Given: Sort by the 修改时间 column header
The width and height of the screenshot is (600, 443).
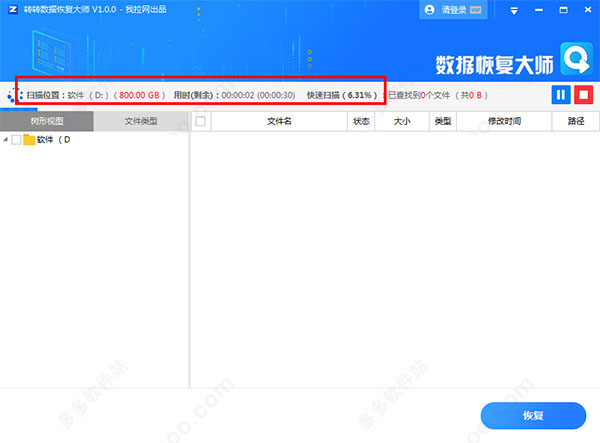Looking at the screenshot, I should tap(504, 121).
